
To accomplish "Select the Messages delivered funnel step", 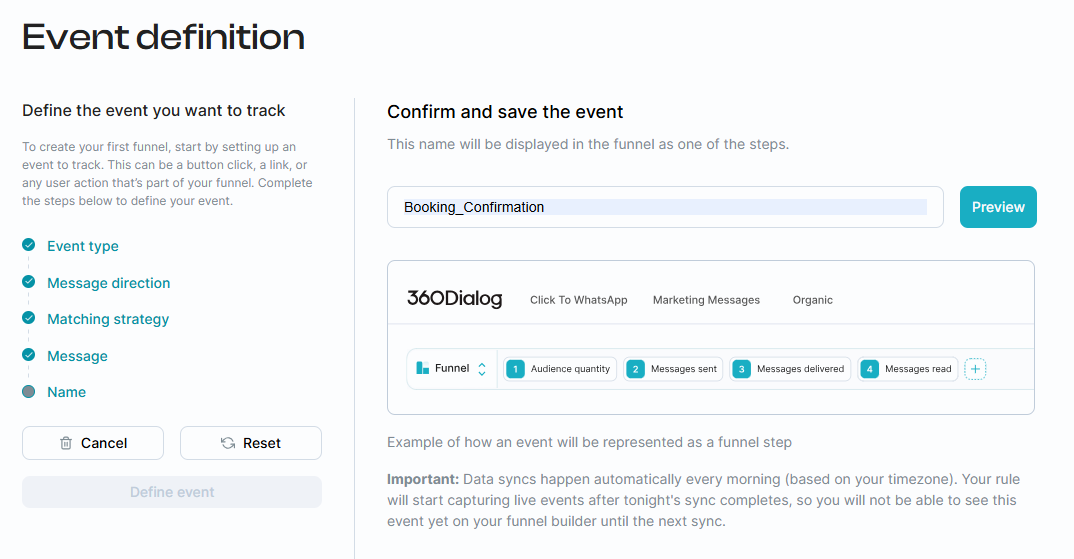I will click(790, 369).
